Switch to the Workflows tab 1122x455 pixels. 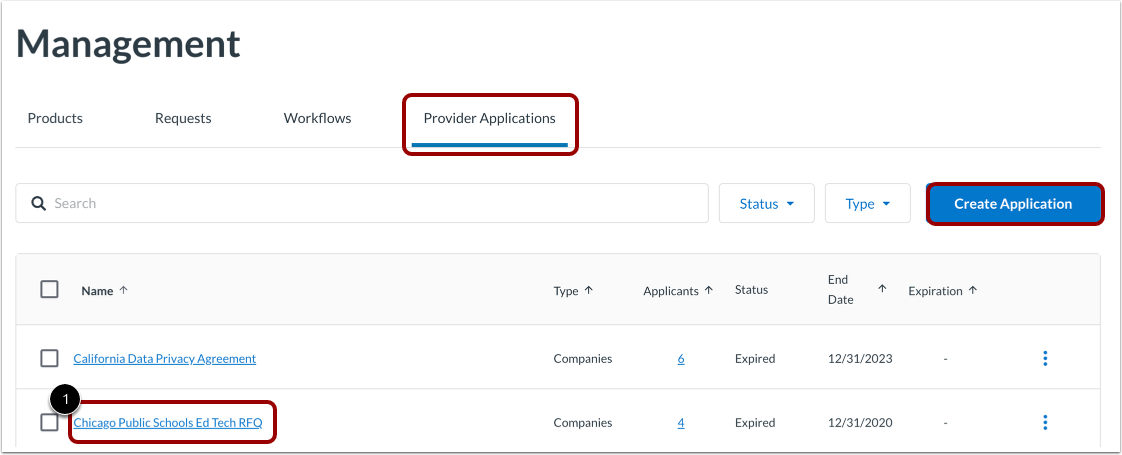click(318, 119)
